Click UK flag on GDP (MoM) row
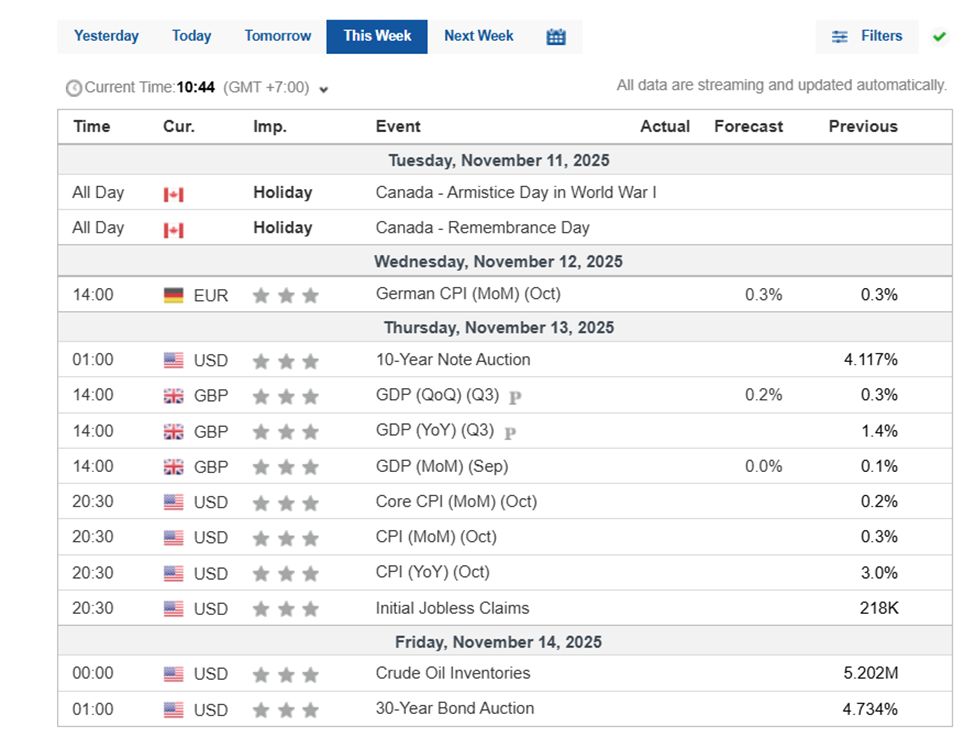This screenshot has width=975, height=749. pos(174,467)
